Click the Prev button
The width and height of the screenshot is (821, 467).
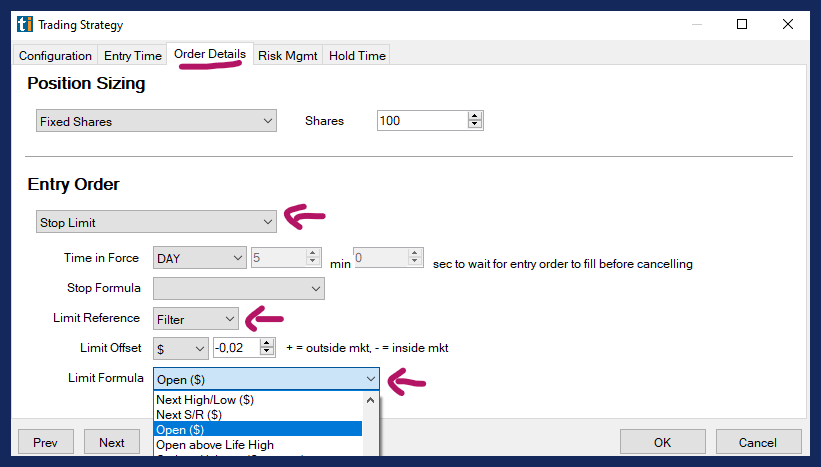tap(46, 442)
